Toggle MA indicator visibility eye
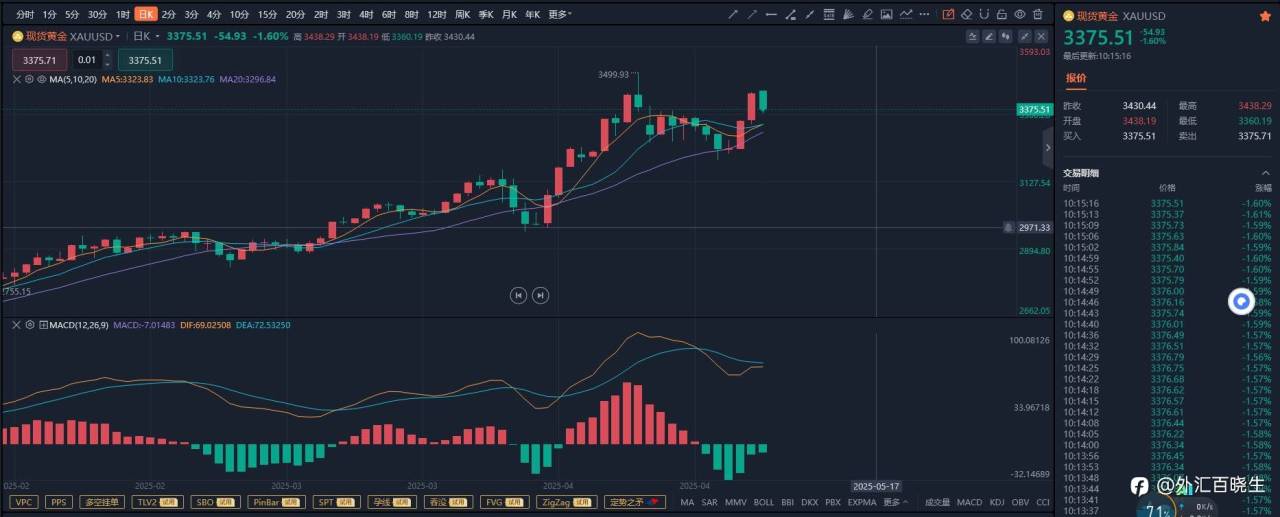 coord(42,79)
